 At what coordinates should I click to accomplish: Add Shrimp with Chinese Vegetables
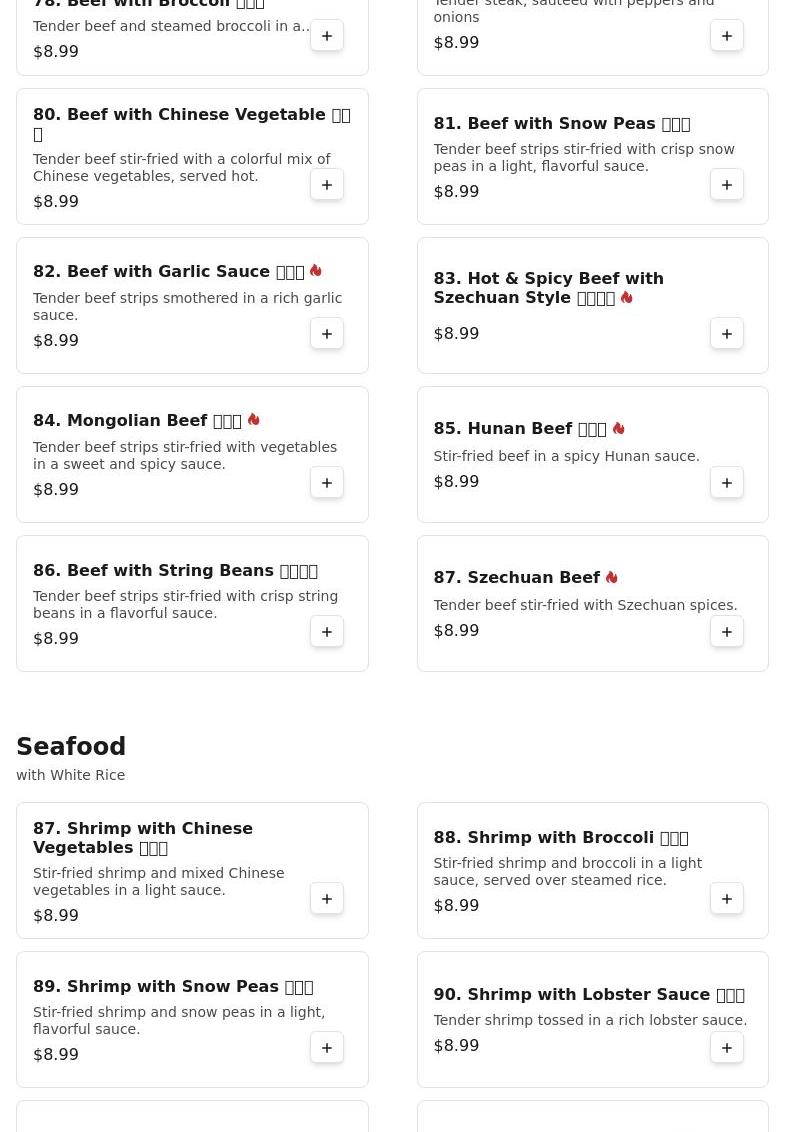tap(327, 899)
